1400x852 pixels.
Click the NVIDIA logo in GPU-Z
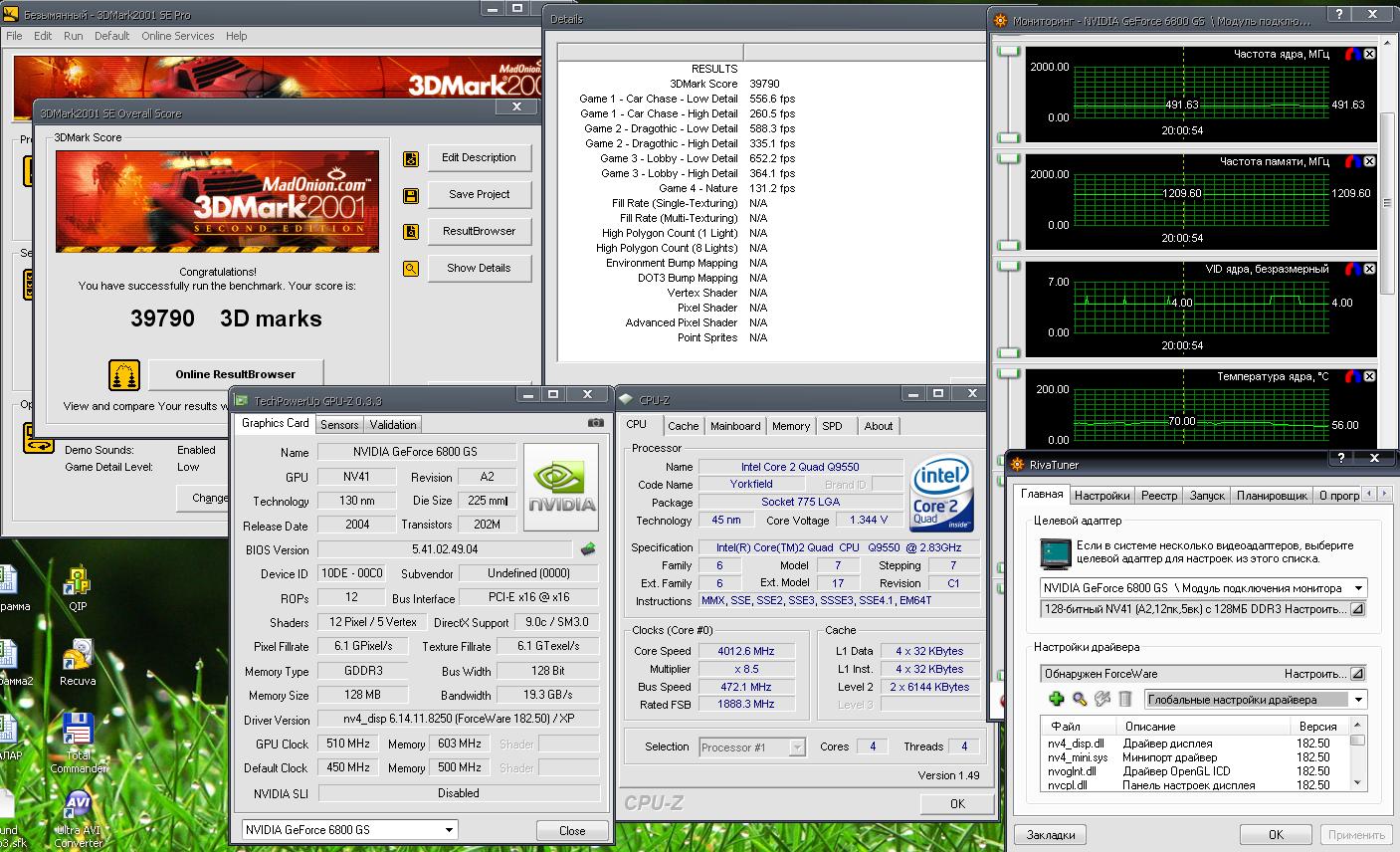[x=561, y=487]
